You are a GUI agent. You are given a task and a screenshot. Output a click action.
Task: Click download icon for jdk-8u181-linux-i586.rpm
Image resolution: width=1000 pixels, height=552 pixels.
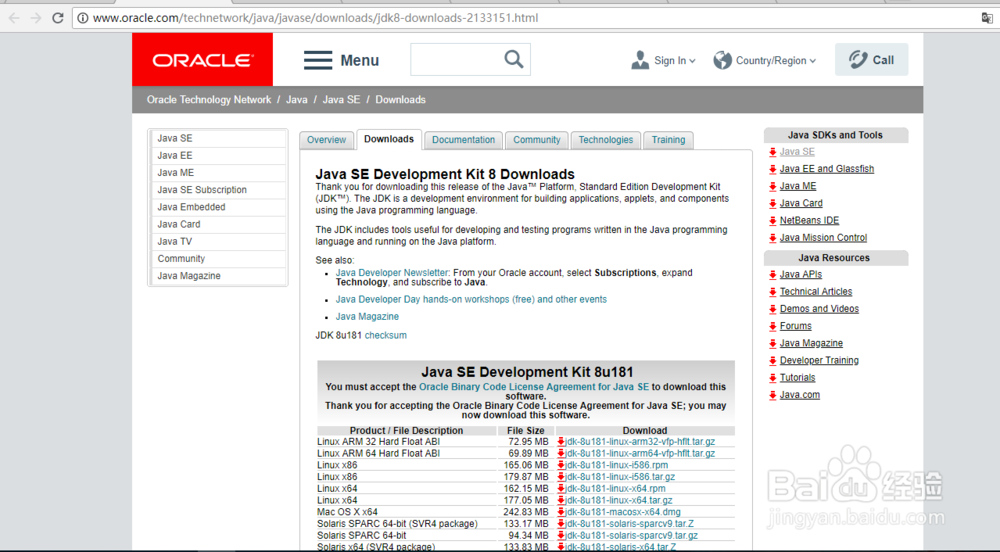tap(561, 465)
